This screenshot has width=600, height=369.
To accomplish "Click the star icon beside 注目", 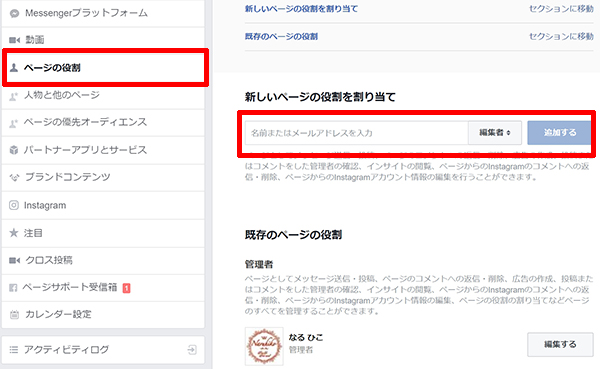I will tap(14, 233).
